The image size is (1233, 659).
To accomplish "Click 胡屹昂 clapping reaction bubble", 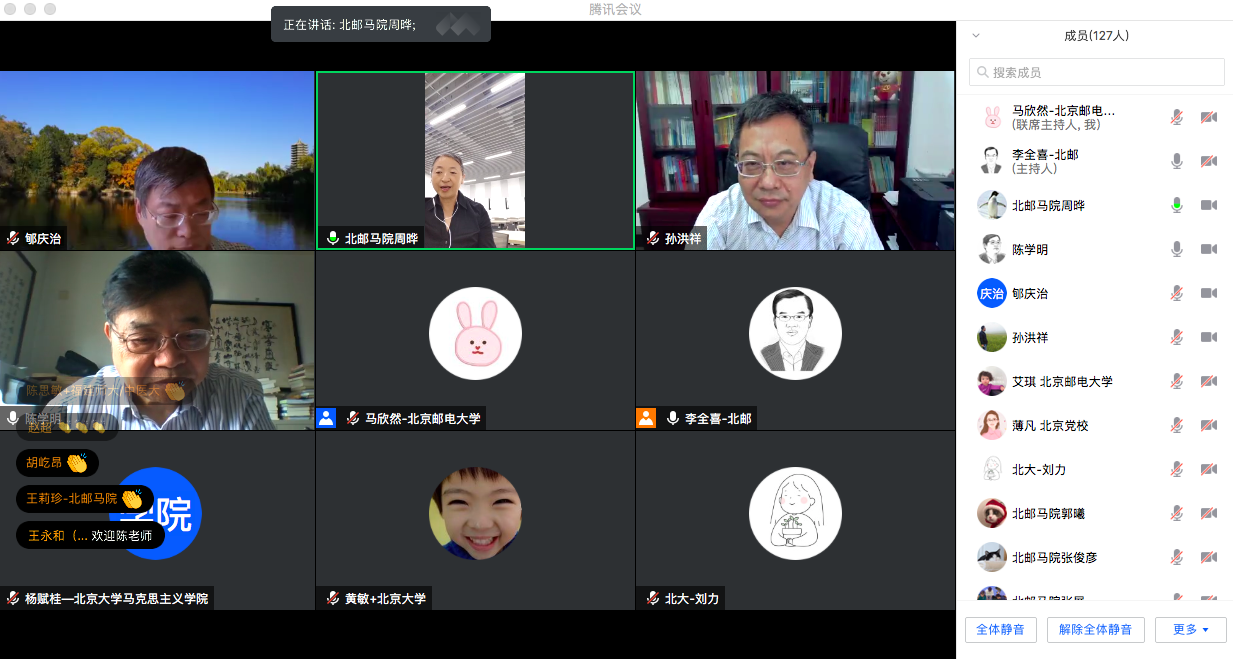I will pyautogui.click(x=57, y=463).
